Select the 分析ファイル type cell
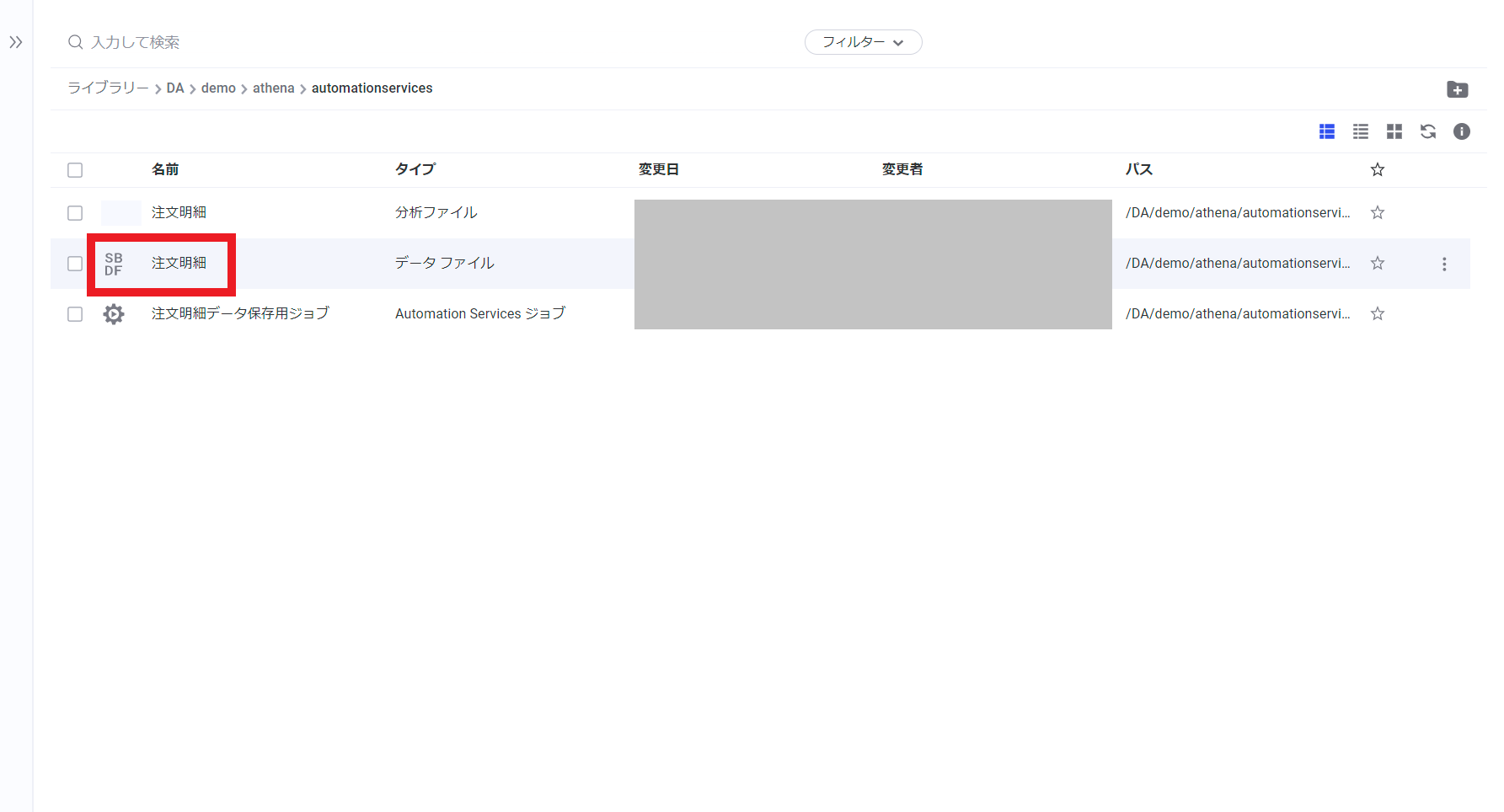This screenshot has height=812, width=1504. (436, 212)
